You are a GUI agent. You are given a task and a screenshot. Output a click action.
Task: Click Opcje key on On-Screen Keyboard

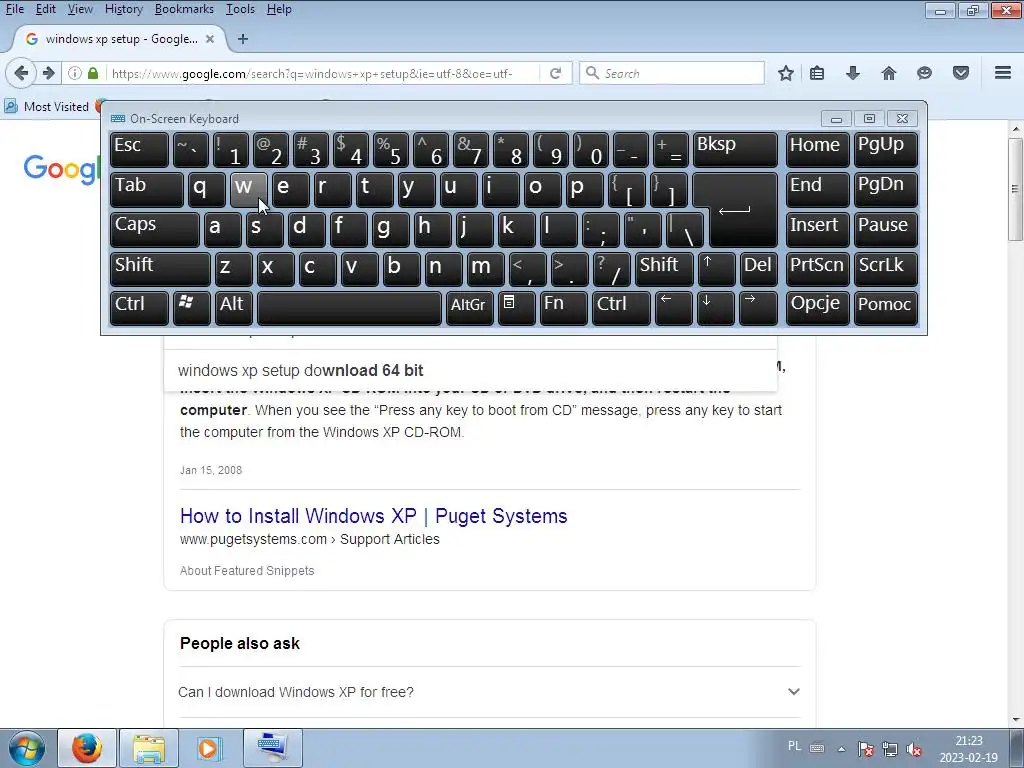[x=818, y=308]
